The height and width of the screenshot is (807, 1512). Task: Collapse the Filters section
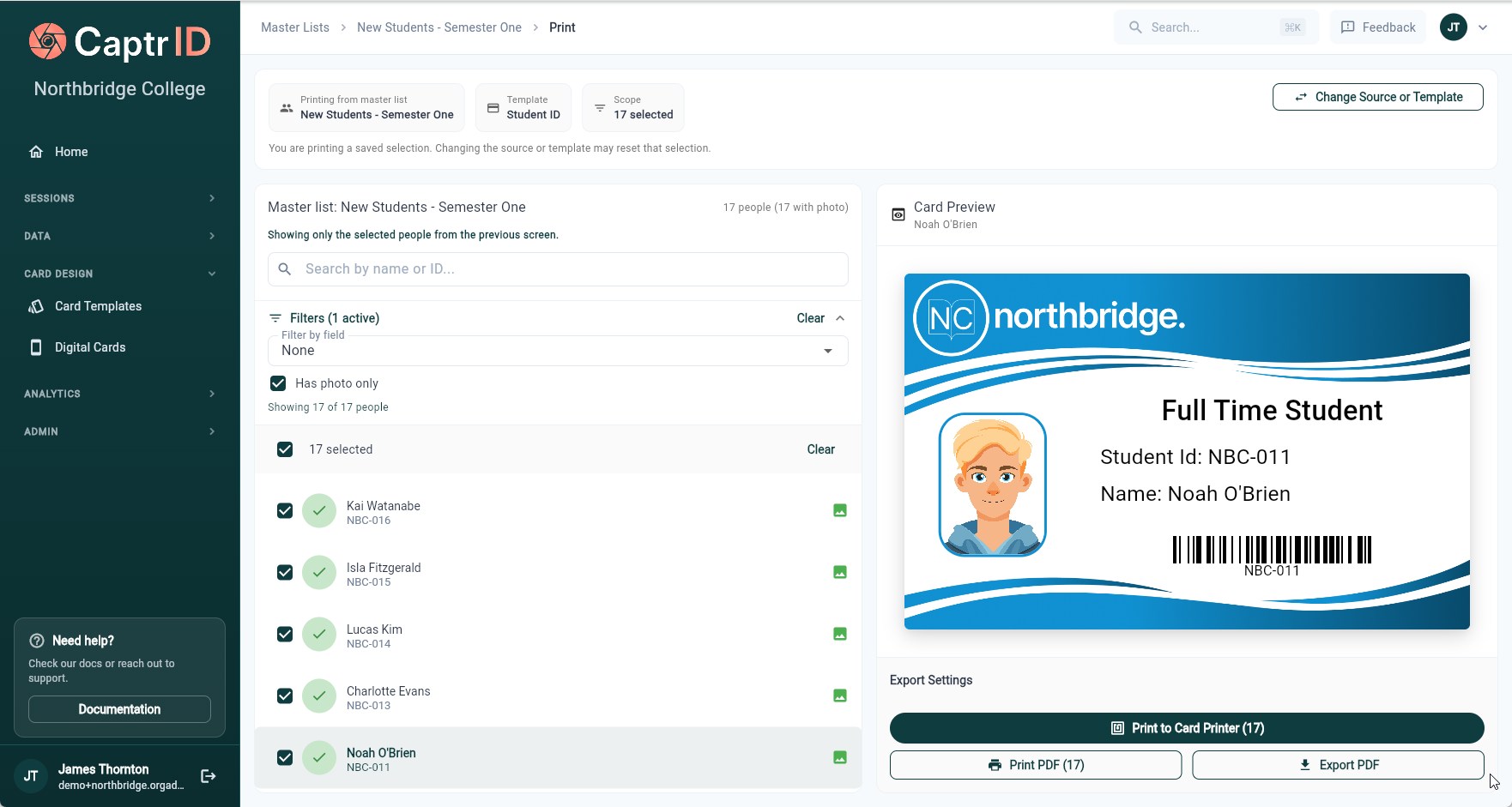point(839,317)
